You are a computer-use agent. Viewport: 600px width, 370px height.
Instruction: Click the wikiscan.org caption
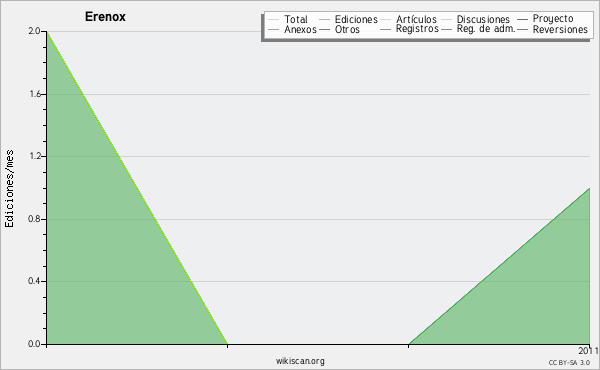click(300, 361)
